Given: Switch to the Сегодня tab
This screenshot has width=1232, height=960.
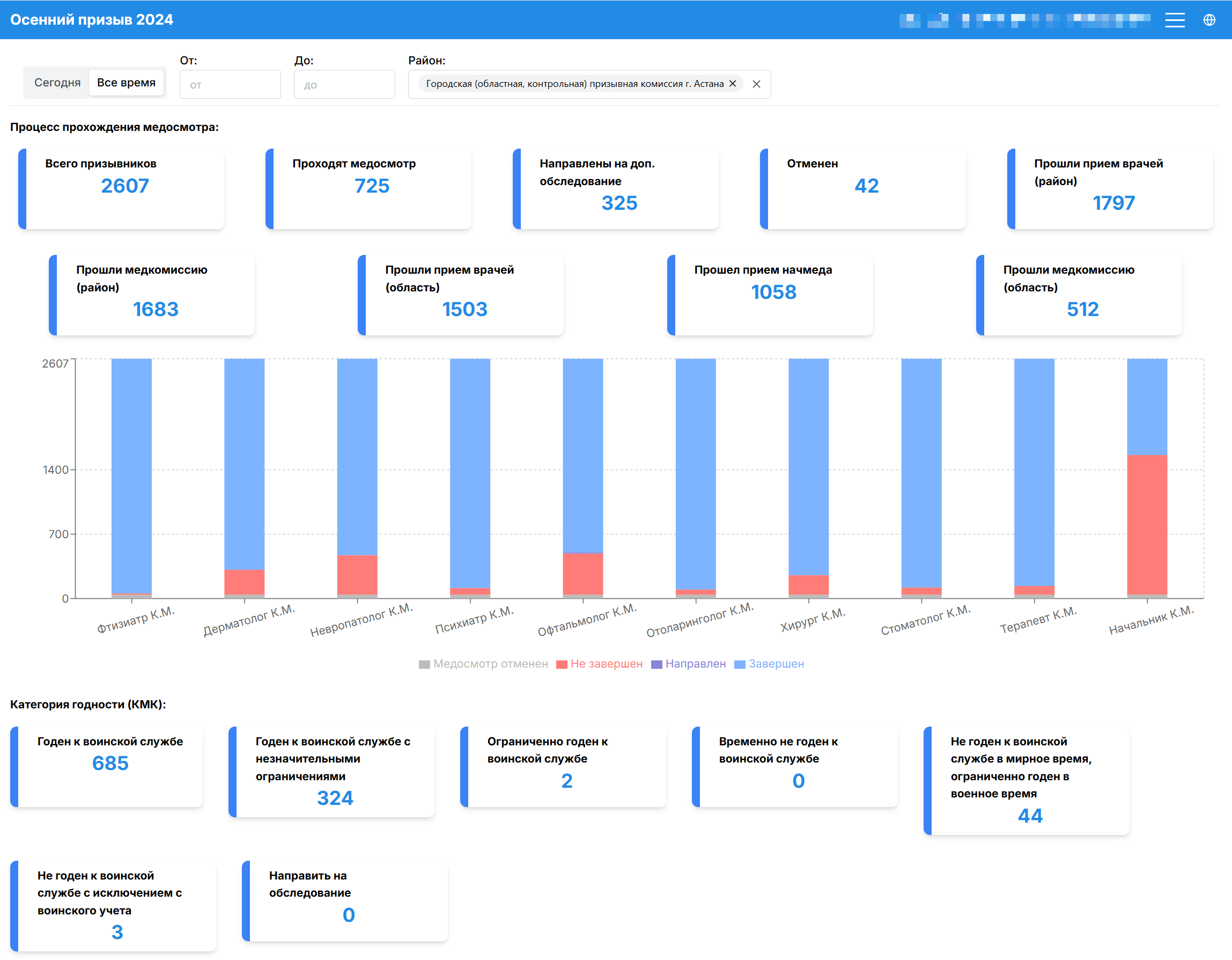Looking at the screenshot, I should 57,83.
